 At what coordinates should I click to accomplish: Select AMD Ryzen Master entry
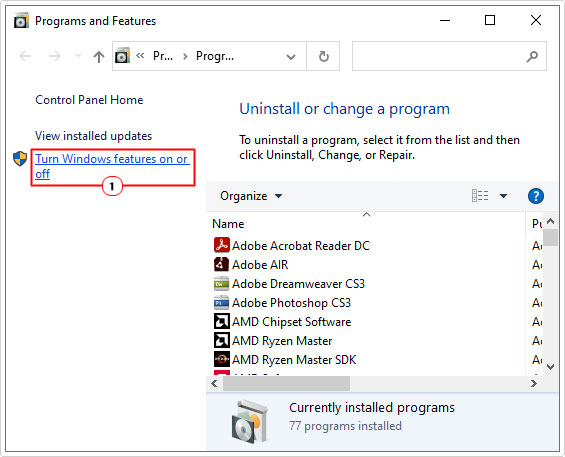coord(282,341)
